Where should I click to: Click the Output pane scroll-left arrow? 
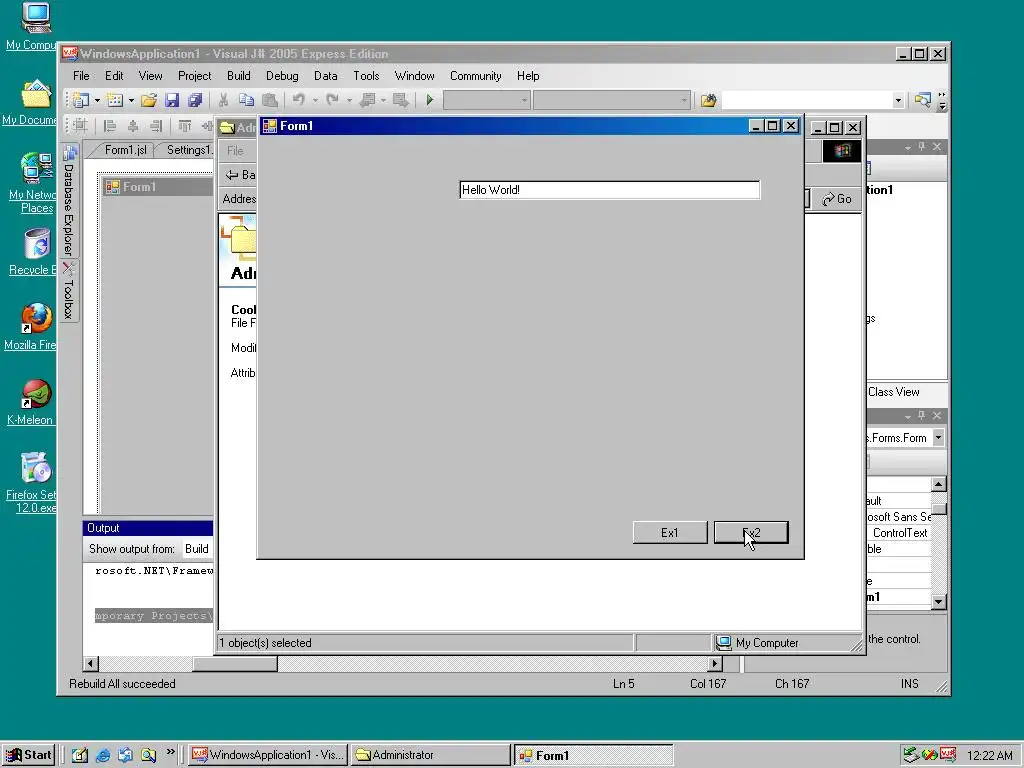[91, 664]
